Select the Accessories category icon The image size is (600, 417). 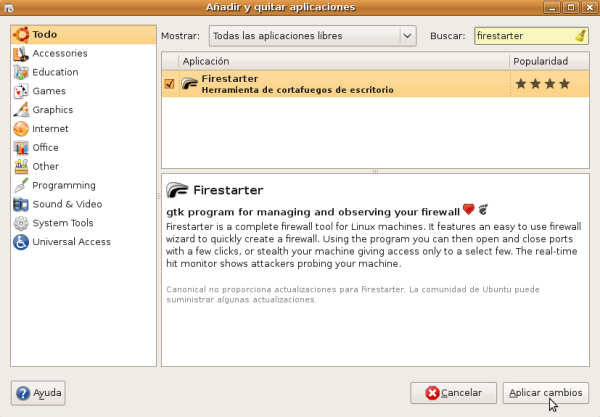[20, 53]
